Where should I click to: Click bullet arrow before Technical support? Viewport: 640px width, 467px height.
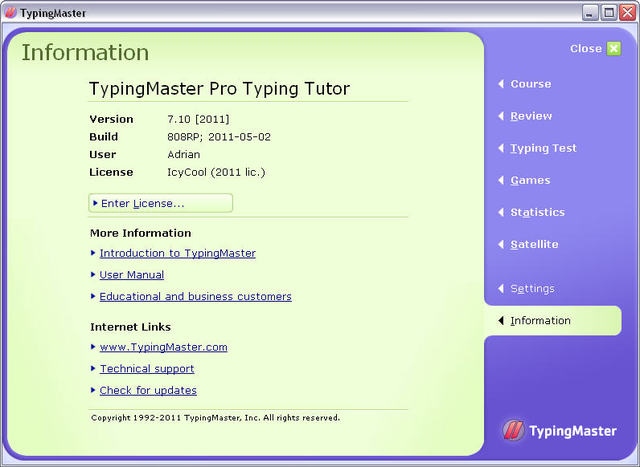pyautogui.click(x=93, y=369)
